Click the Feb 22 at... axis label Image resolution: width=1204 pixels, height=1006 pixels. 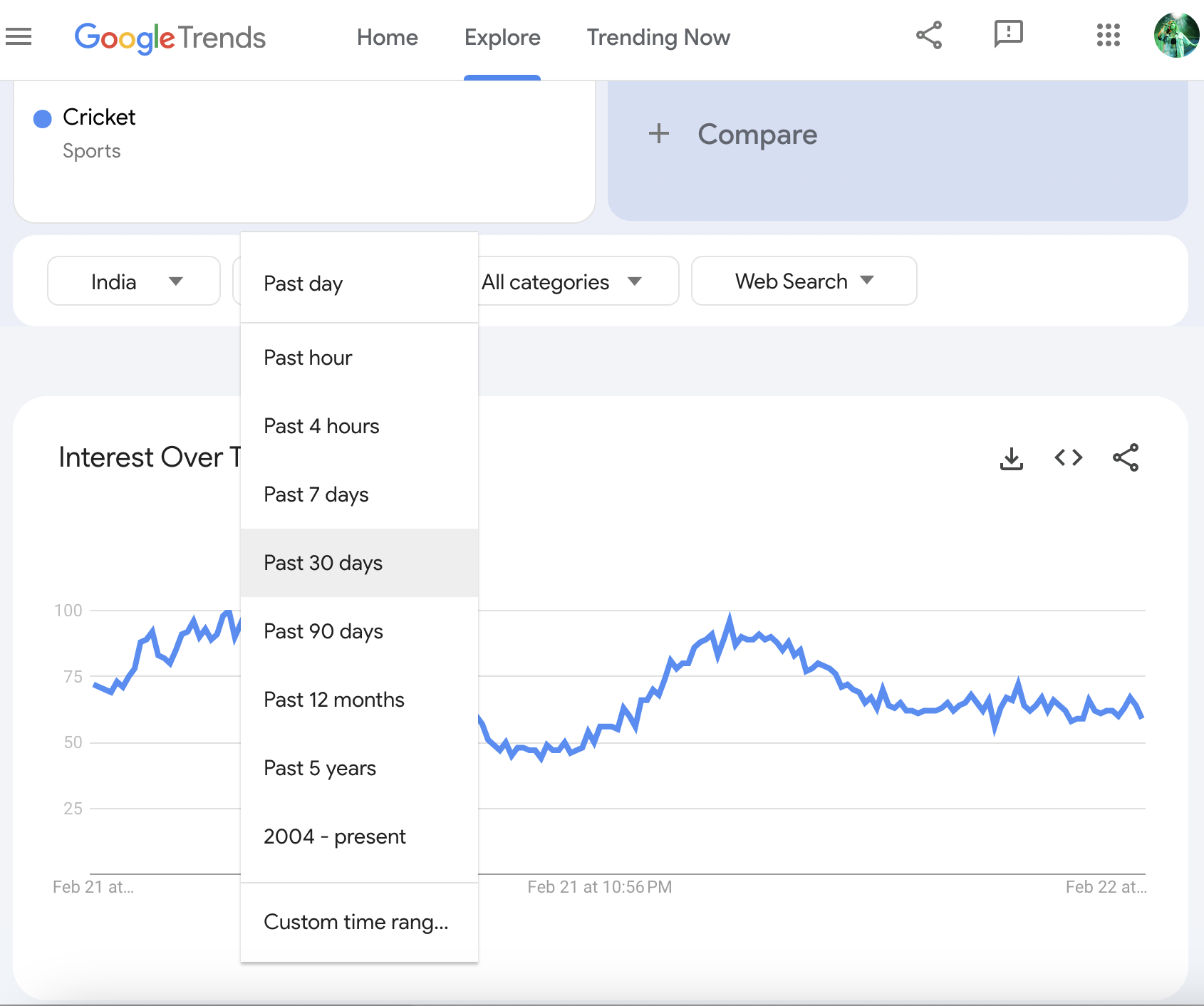coord(1106,887)
